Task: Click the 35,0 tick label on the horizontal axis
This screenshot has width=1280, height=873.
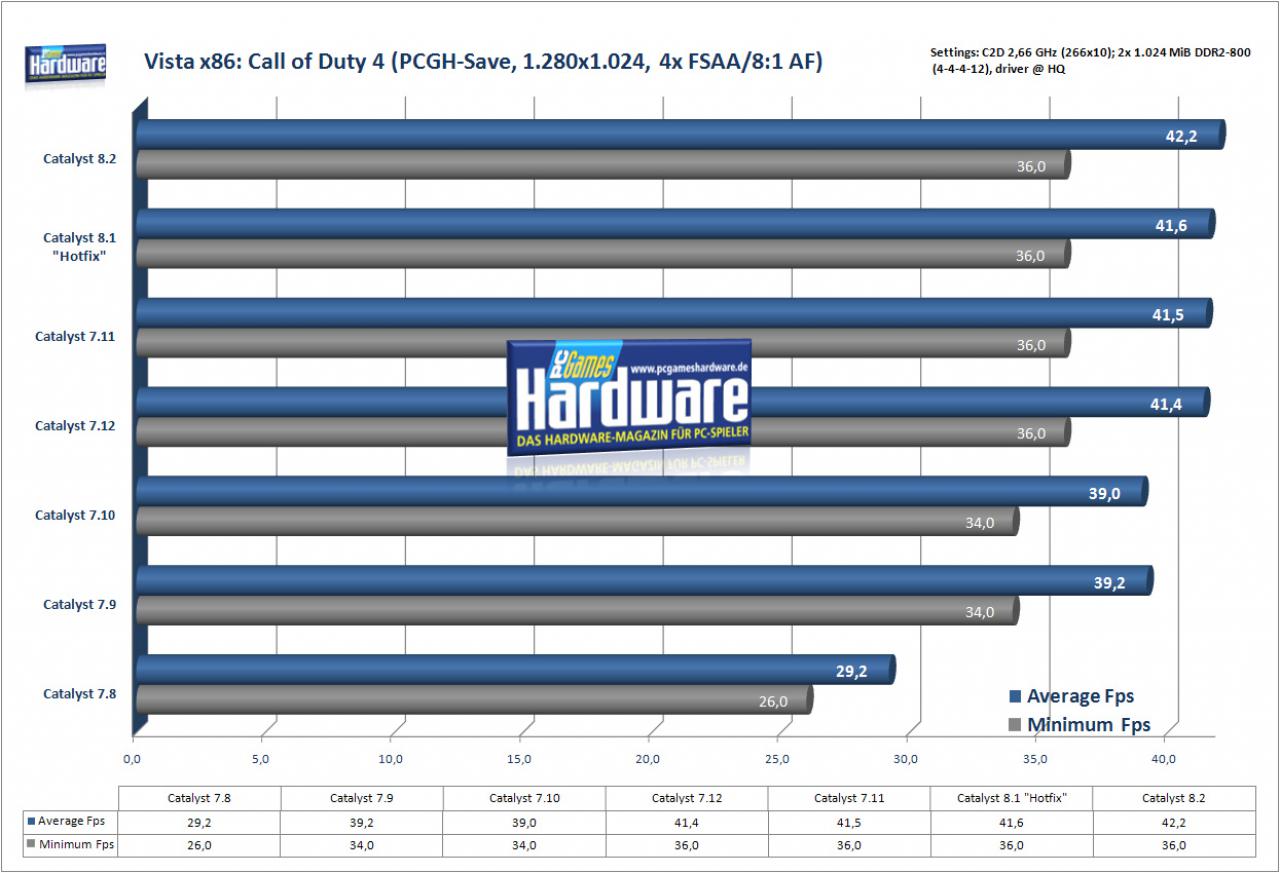Action: point(1036,760)
